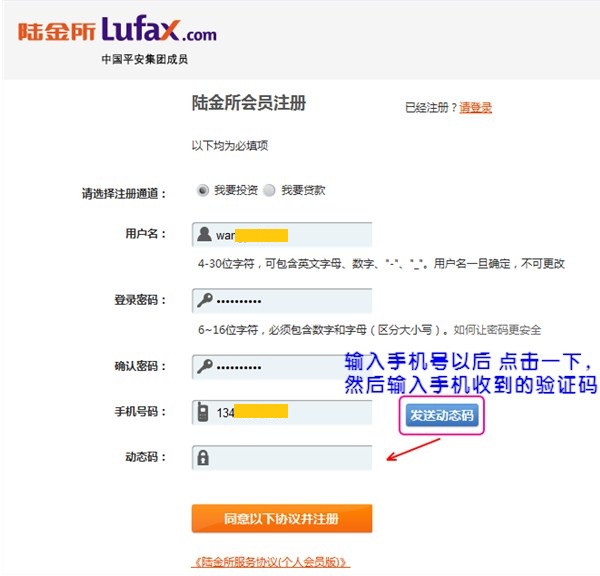Click the user silhouette icon in username field

(x=204, y=234)
